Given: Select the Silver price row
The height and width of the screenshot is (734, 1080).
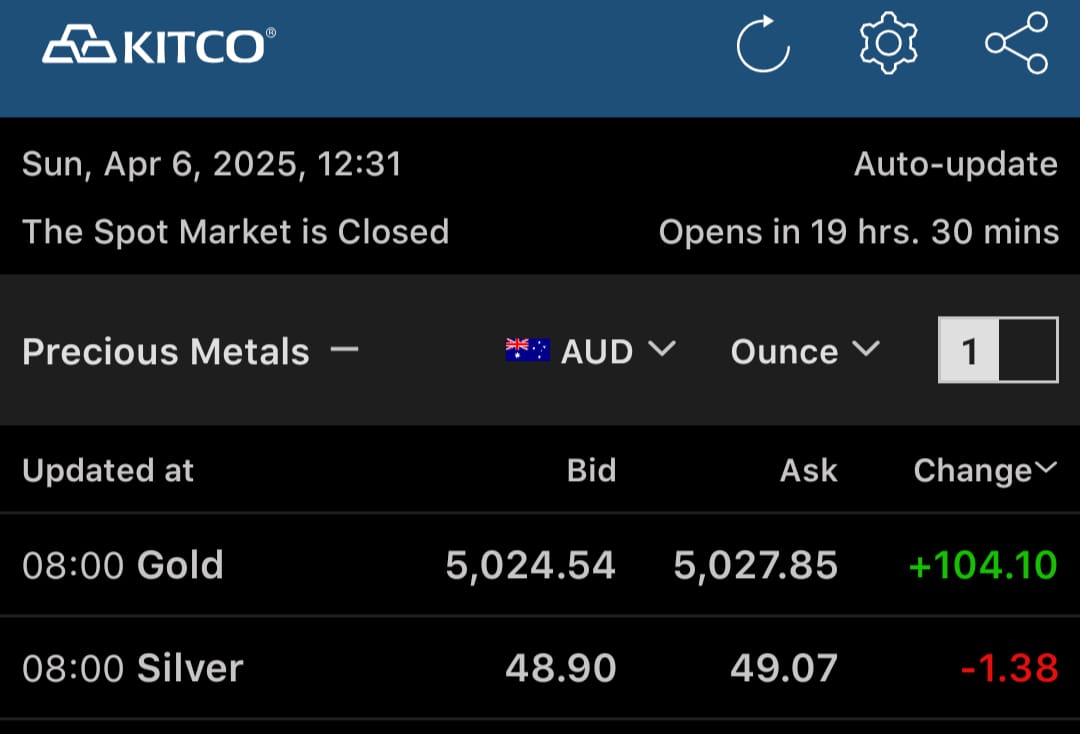Looking at the screenshot, I should [540, 668].
